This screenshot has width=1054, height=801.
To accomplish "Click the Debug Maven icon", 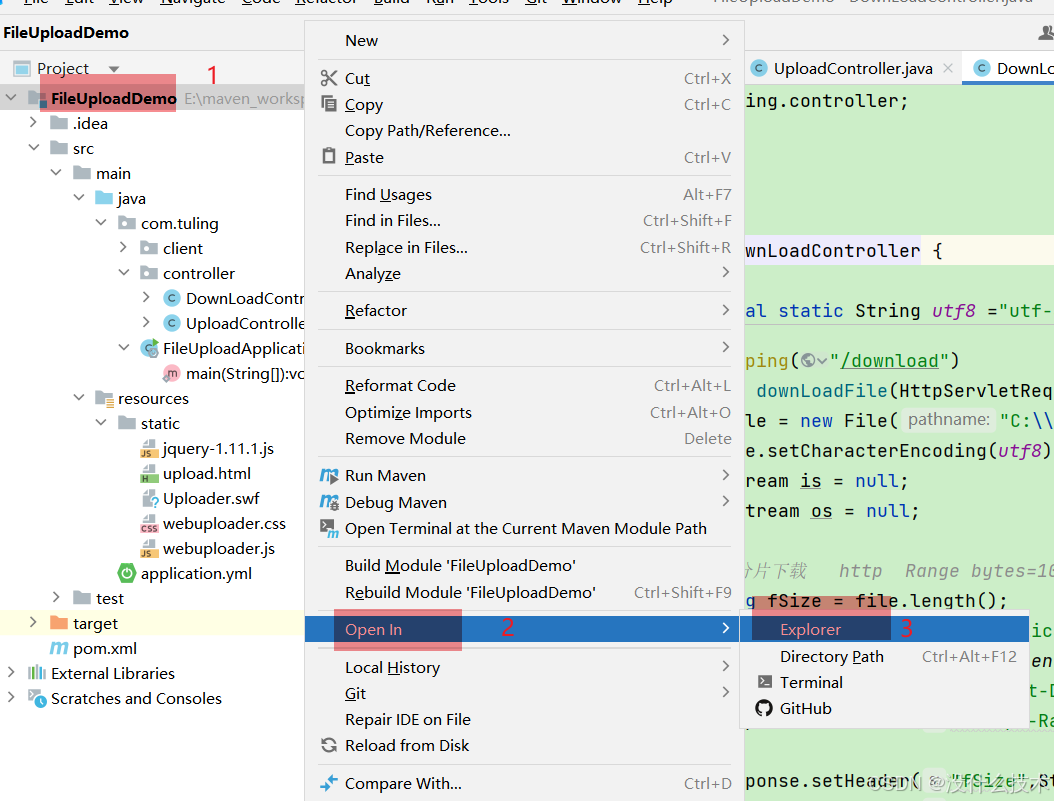I will tap(329, 503).
